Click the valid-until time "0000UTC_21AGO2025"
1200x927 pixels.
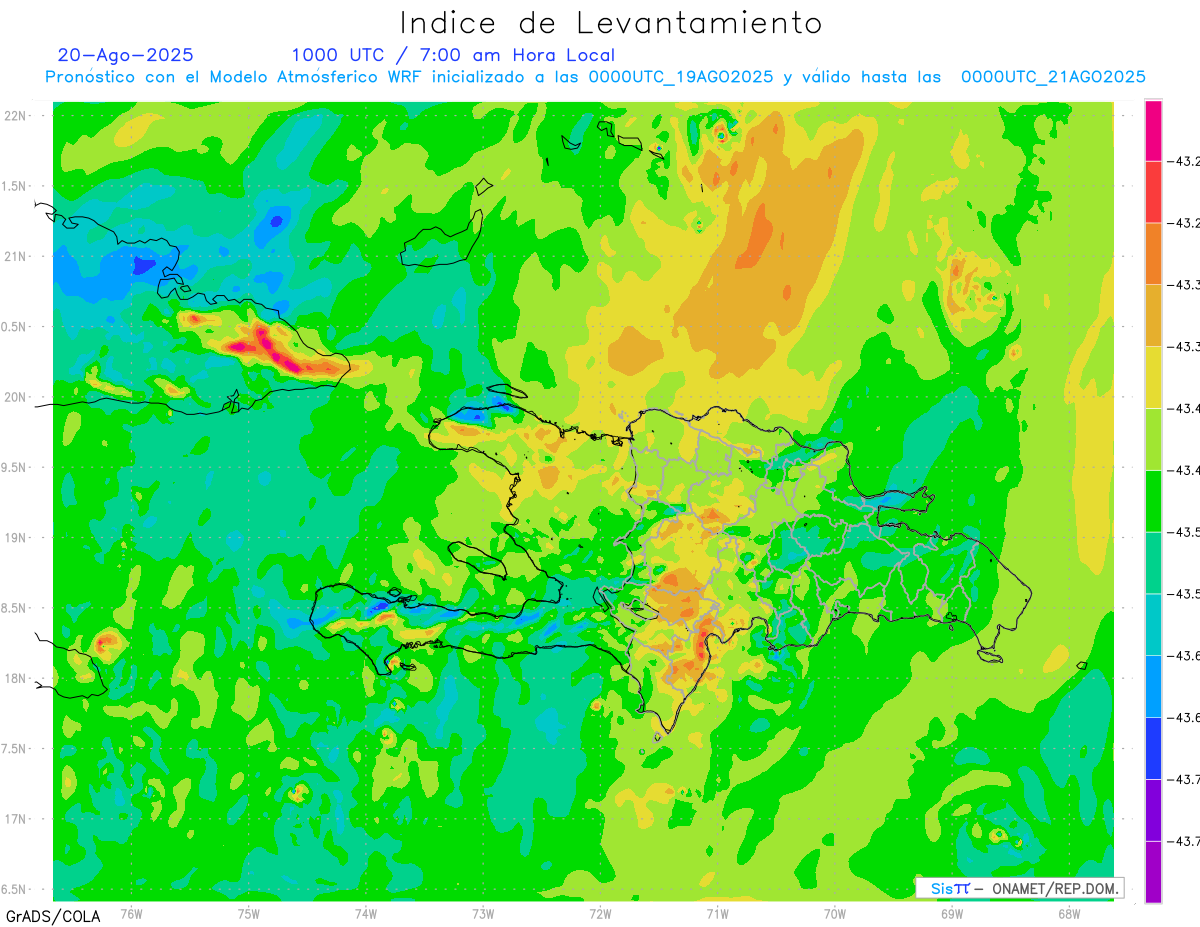point(1053,77)
